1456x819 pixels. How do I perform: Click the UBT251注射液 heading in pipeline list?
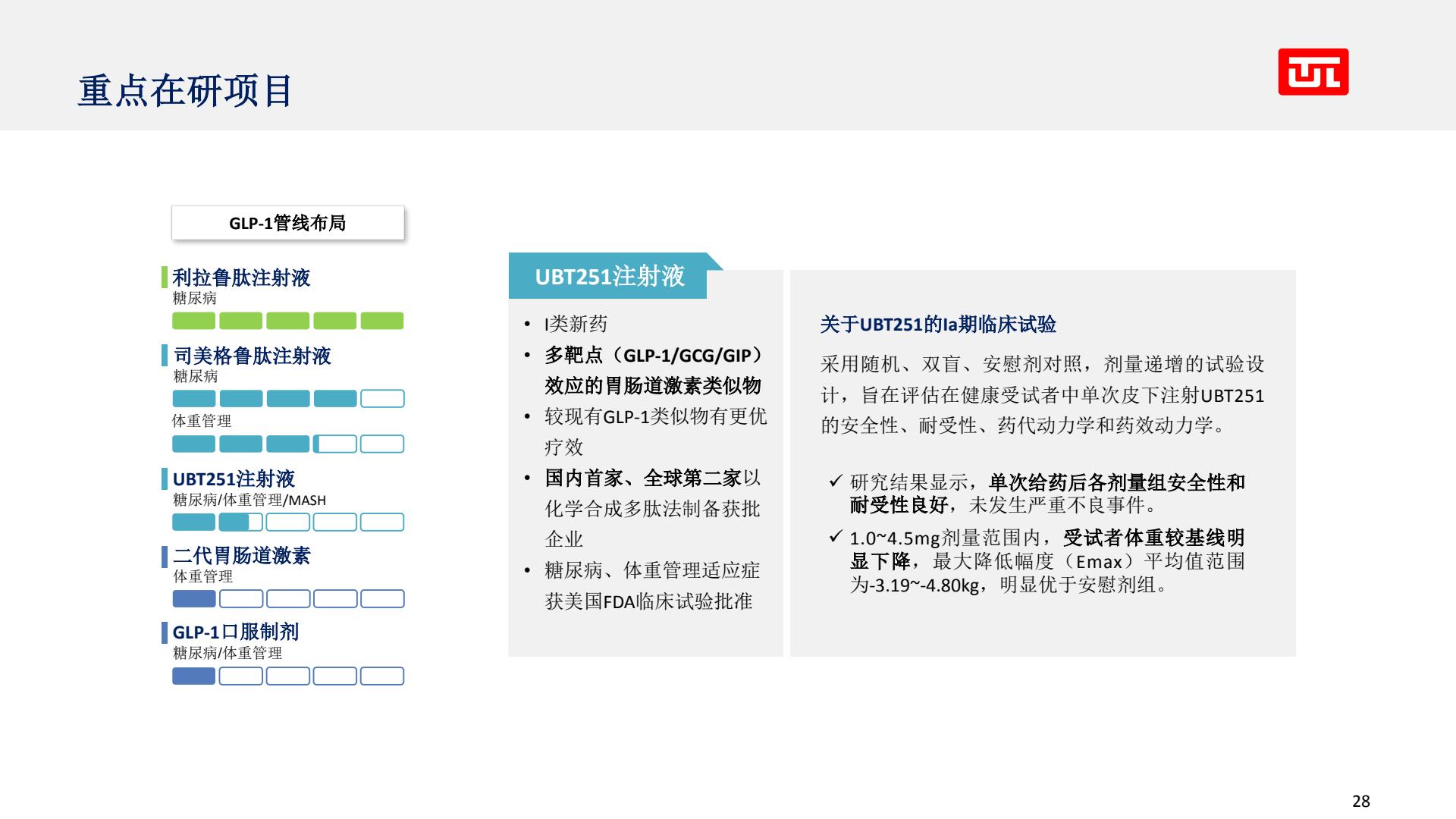click(234, 479)
